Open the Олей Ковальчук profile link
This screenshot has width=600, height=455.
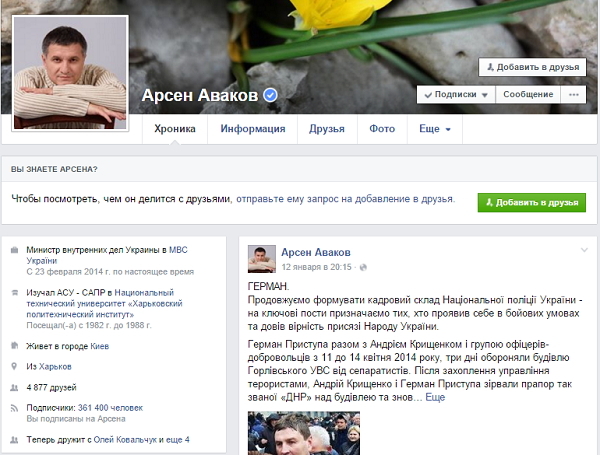click(125, 440)
